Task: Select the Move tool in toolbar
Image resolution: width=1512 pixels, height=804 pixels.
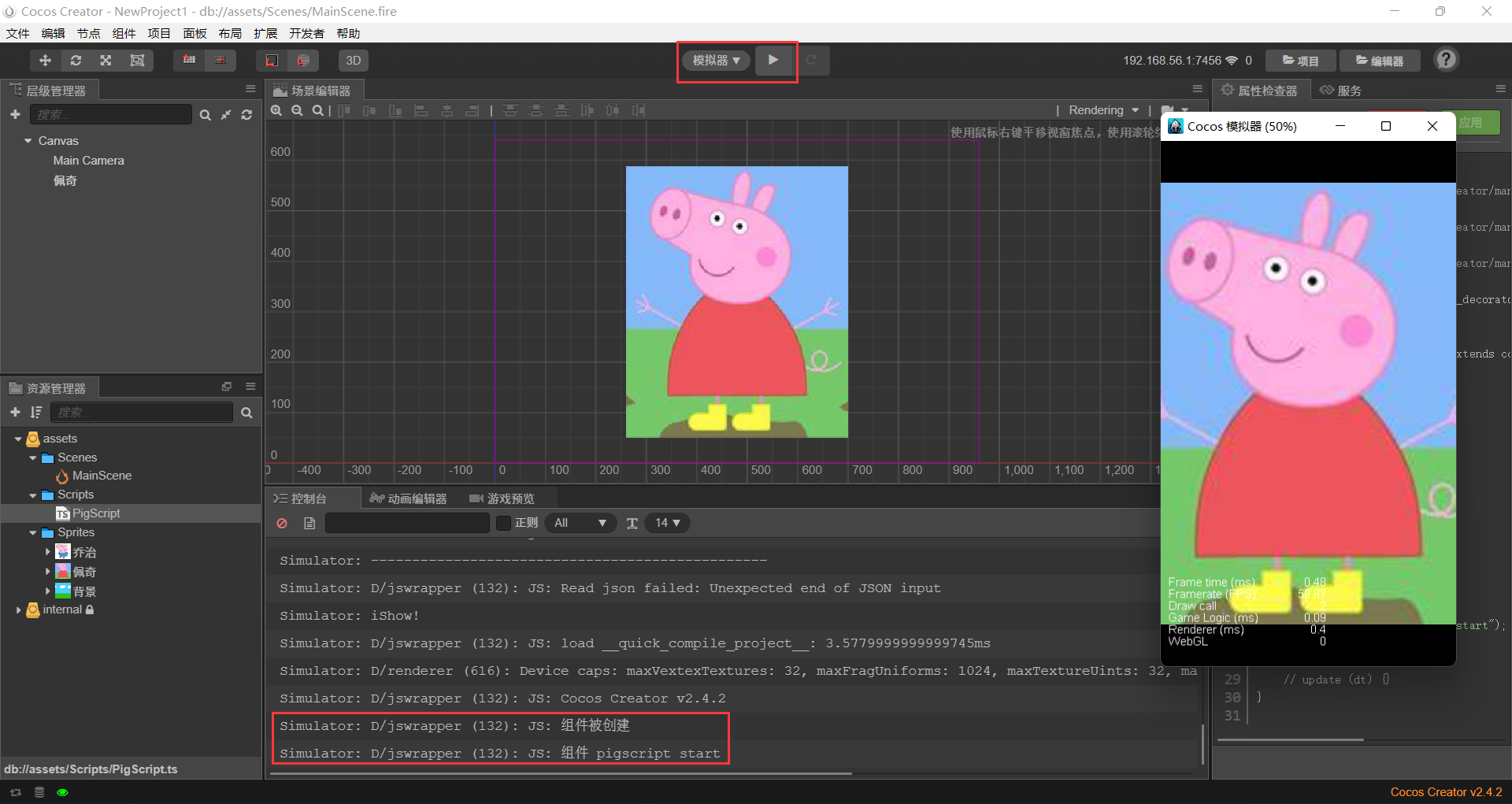Action: 45,61
